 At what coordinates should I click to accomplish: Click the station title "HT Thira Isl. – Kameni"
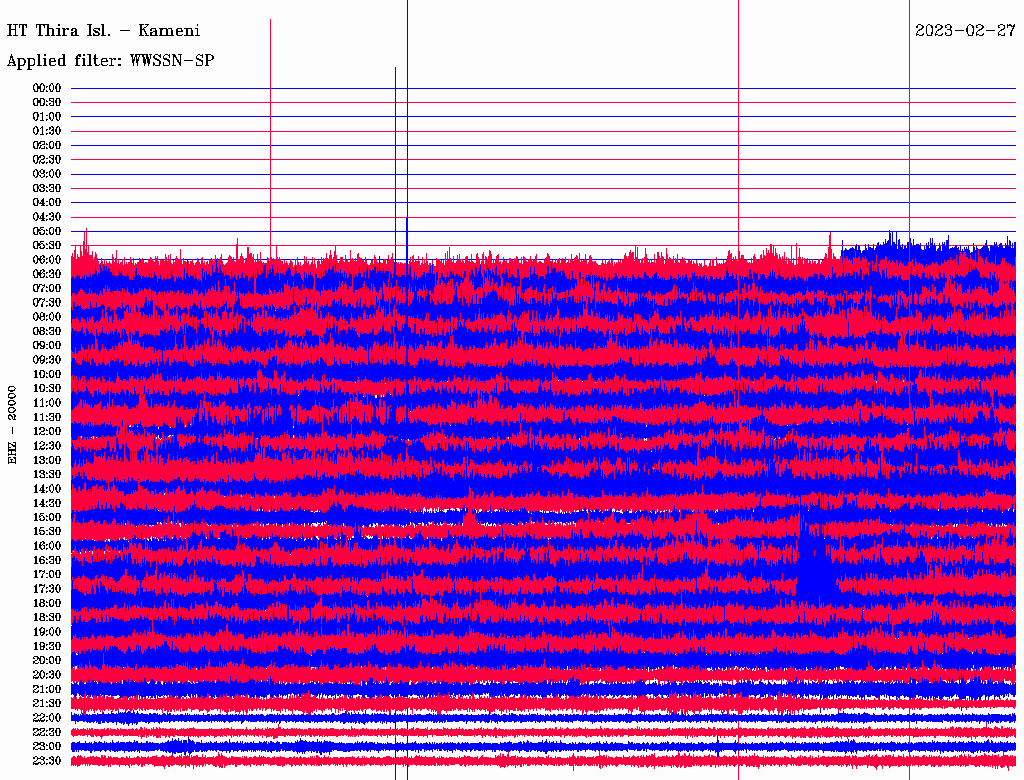[103, 31]
